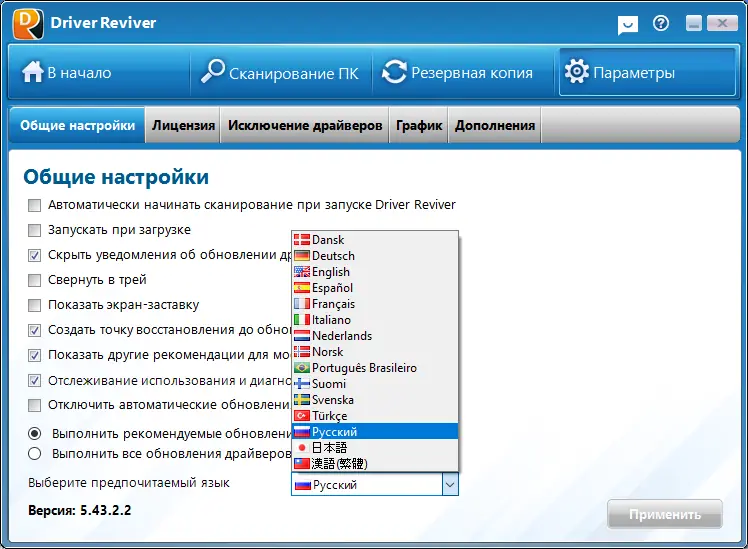Enable Запускать при загрузке checkbox
The width and height of the screenshot is (748, 549).
click(x=34, y=230)
